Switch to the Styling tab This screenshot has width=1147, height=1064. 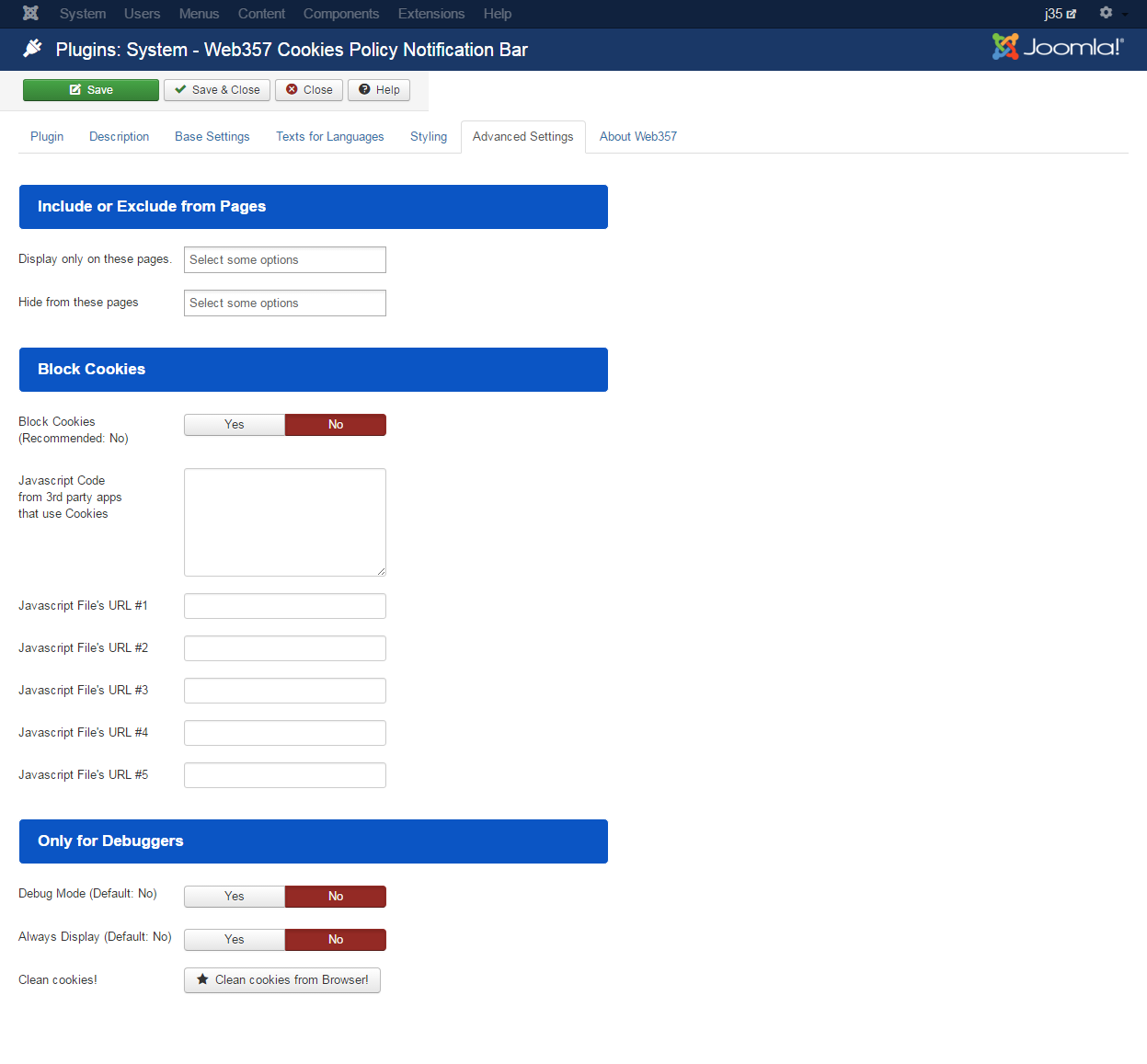pos(429,136)
